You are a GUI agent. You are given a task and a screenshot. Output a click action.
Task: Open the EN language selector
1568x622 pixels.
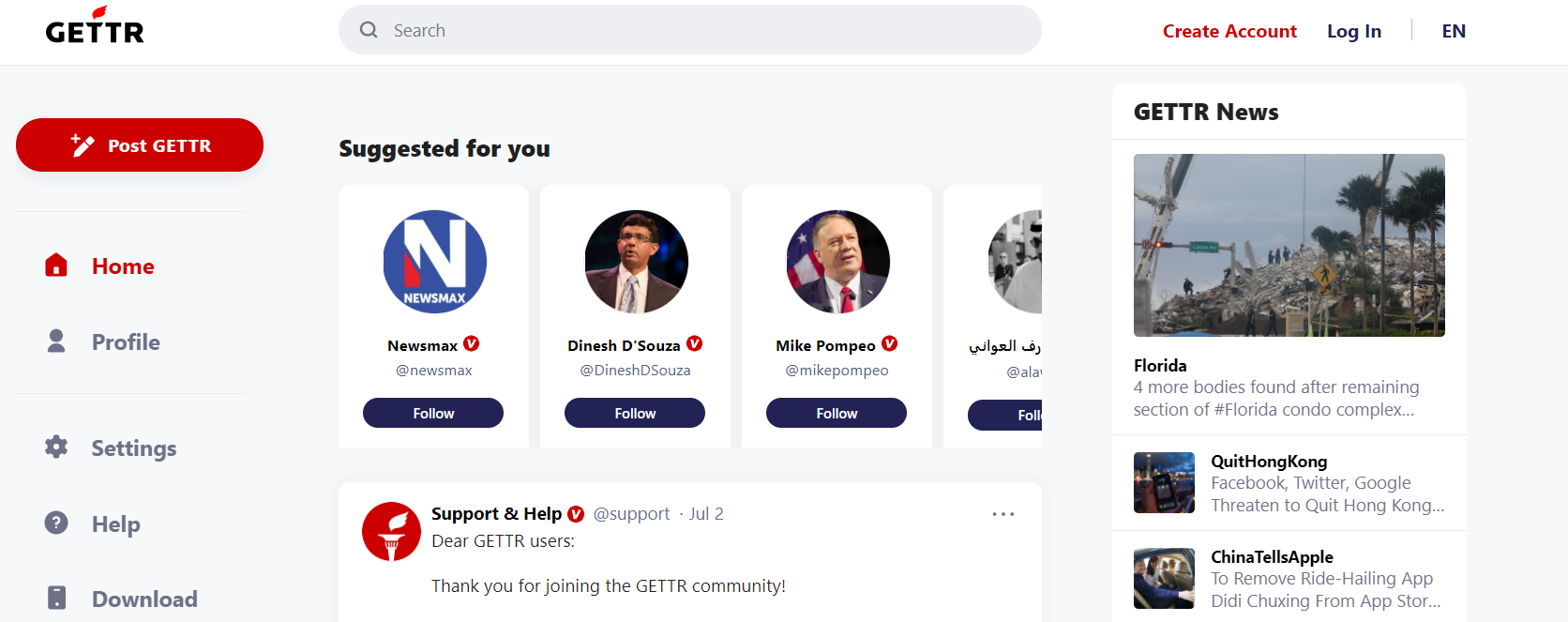click(1454, 31)
